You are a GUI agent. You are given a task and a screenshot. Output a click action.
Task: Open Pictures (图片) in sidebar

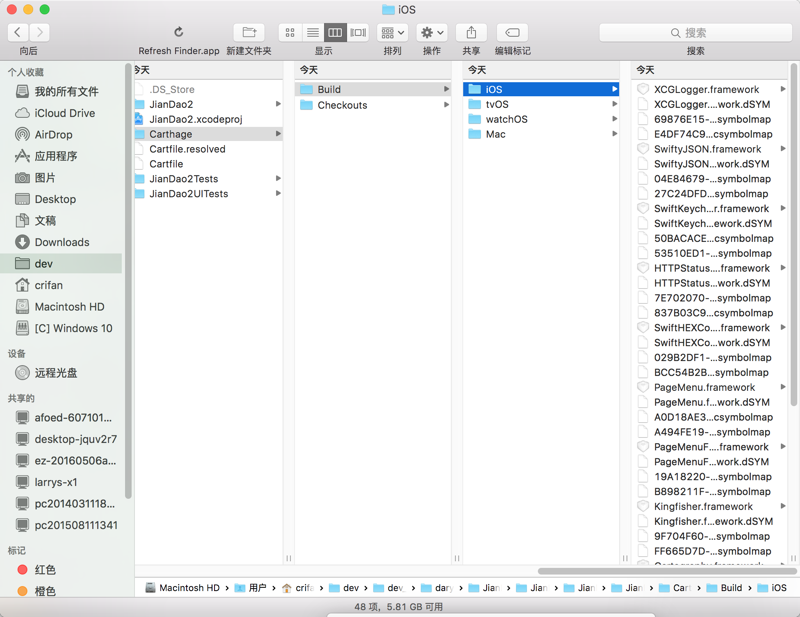[61, 178]
